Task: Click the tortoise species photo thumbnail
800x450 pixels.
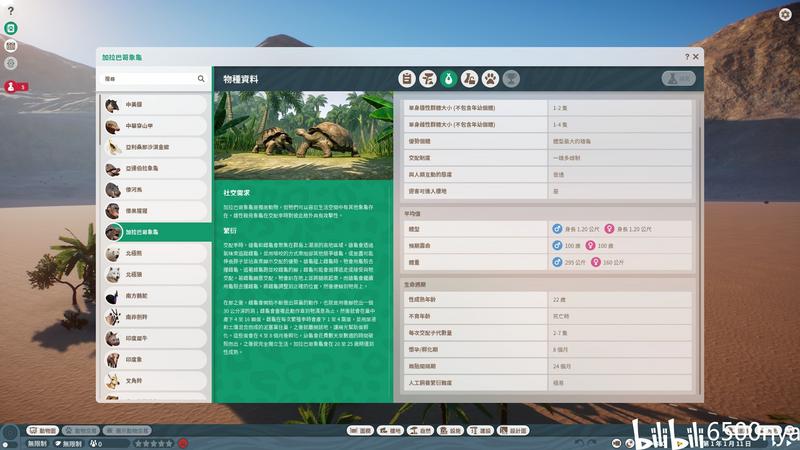Action: coord(304,135)
